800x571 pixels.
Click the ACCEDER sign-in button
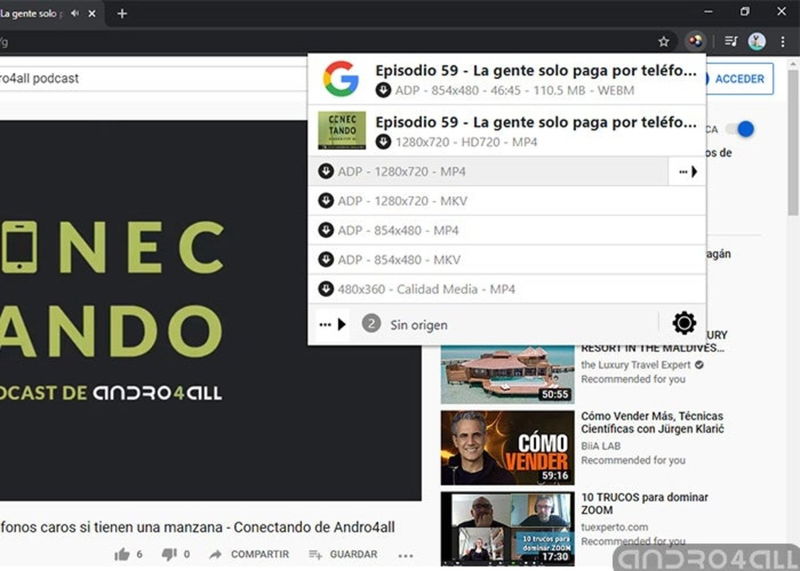pos(739,79)
